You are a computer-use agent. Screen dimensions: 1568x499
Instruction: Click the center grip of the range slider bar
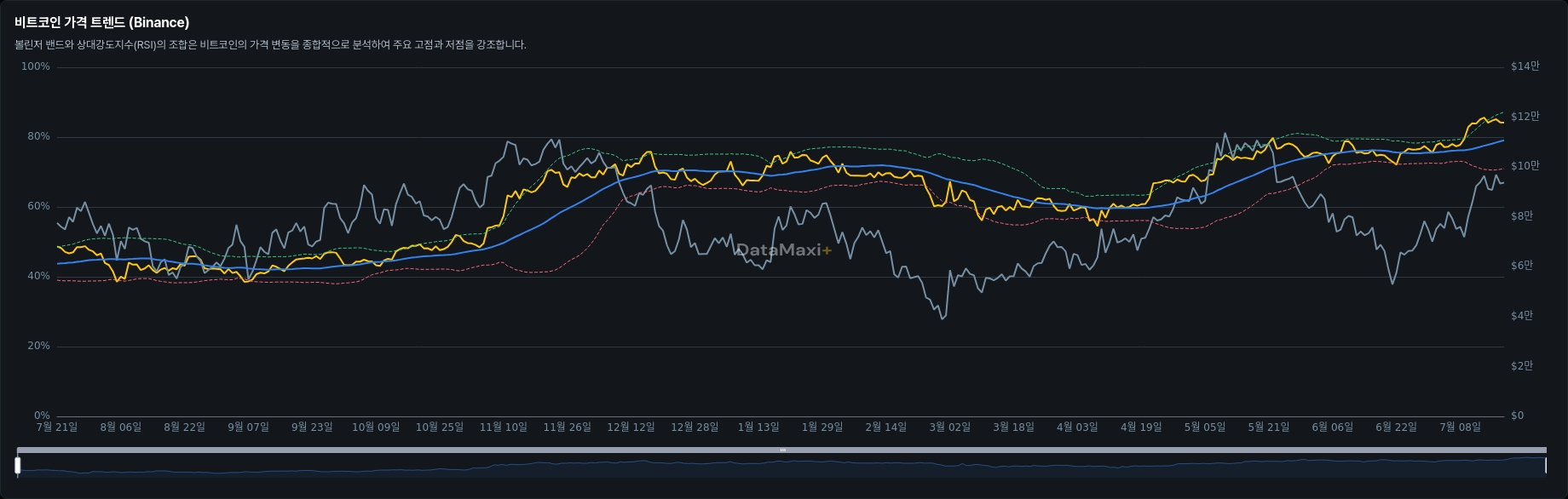(x=782, y=450)
